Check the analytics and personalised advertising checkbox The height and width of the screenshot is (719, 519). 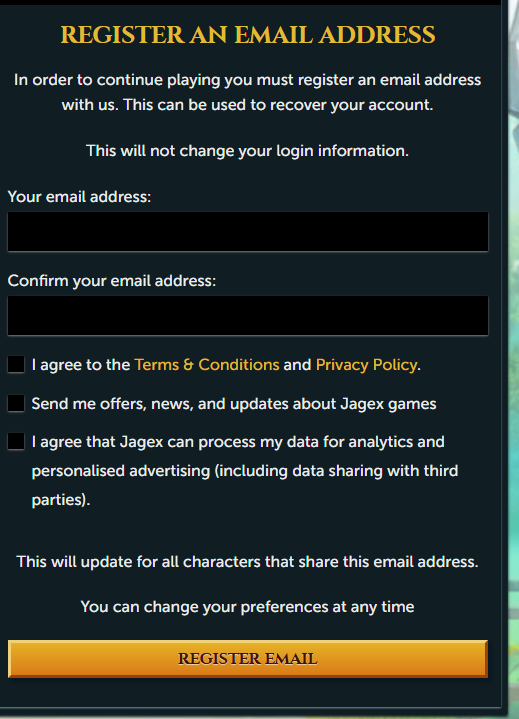click(16, 442)
